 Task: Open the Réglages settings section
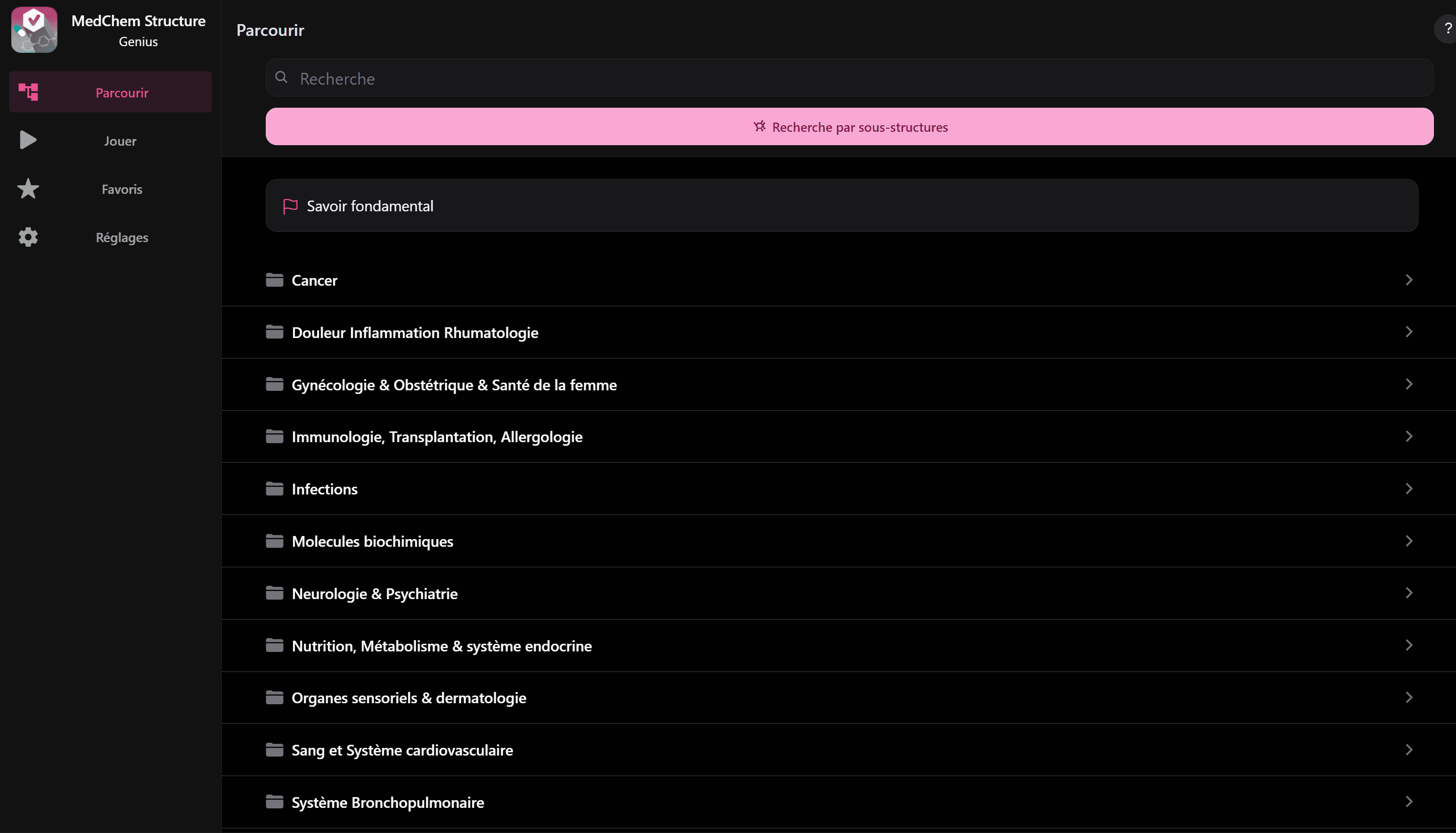[x=110, y=237]
